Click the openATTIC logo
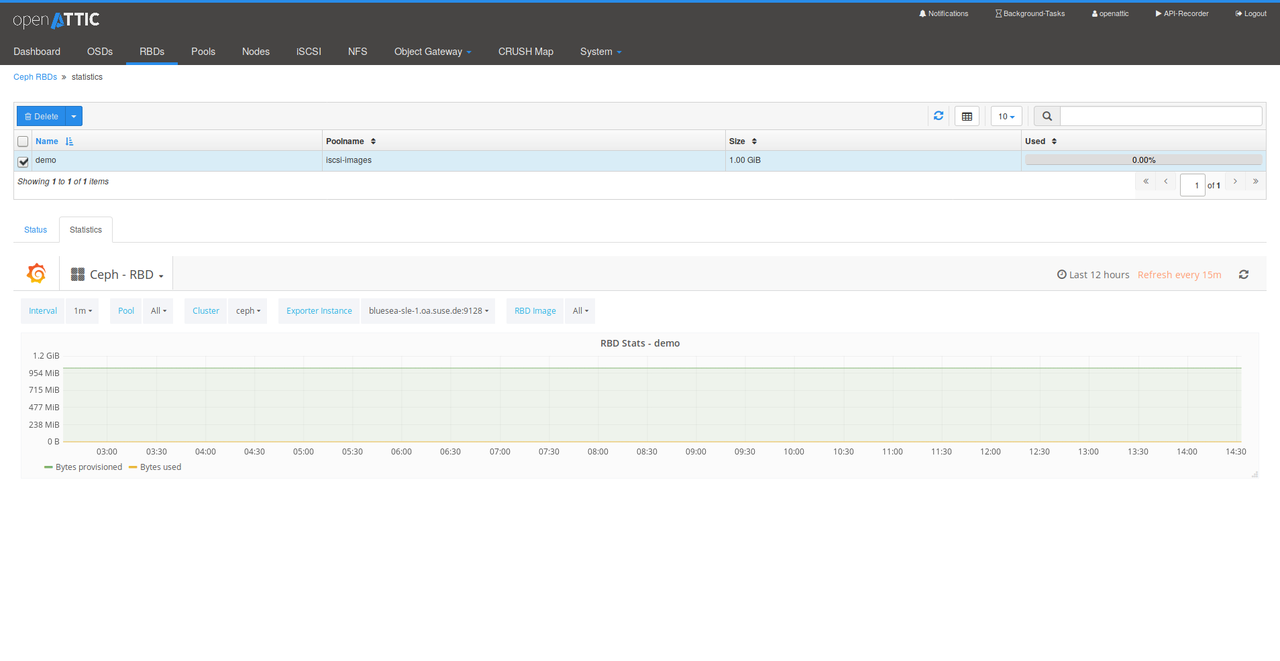Image resolution: width=1280 pixels, height=661 pixels. [x=56, y=20]
